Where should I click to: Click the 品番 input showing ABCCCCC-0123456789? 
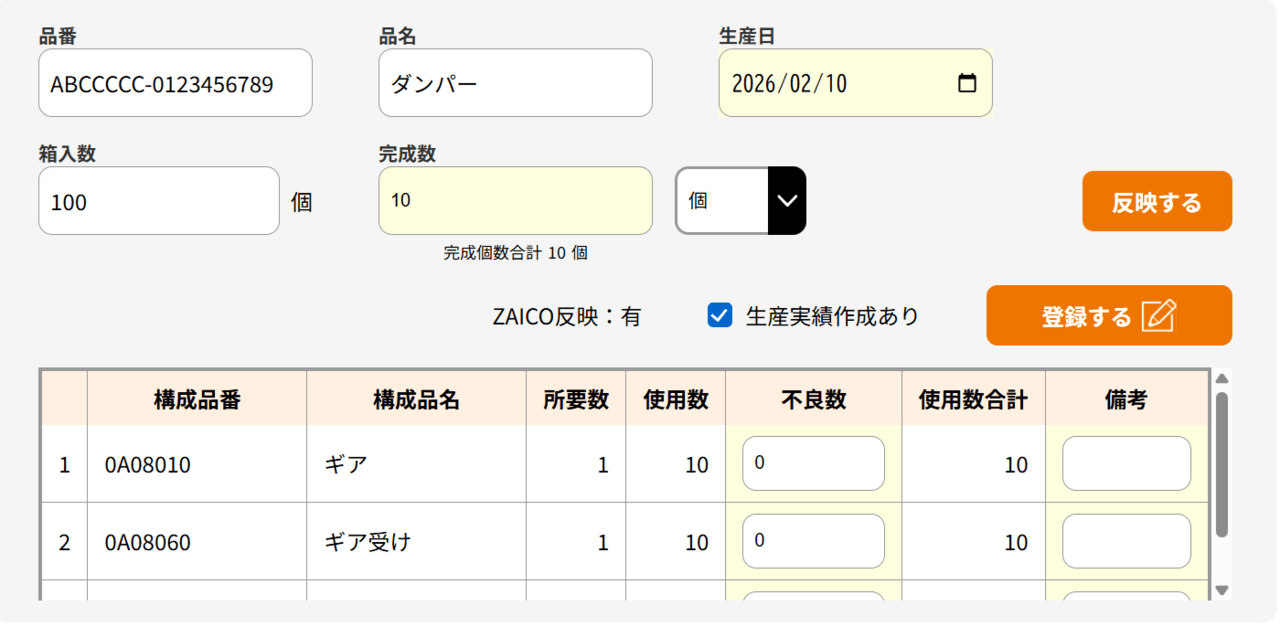175,83
